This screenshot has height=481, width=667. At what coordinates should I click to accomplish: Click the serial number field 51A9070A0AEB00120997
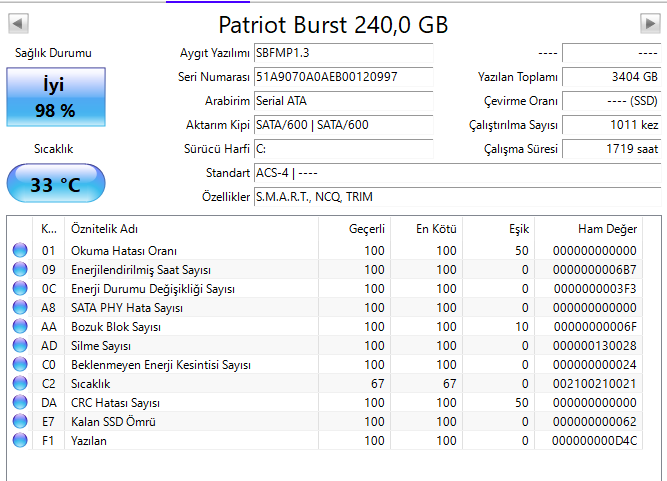pos(344,77)
